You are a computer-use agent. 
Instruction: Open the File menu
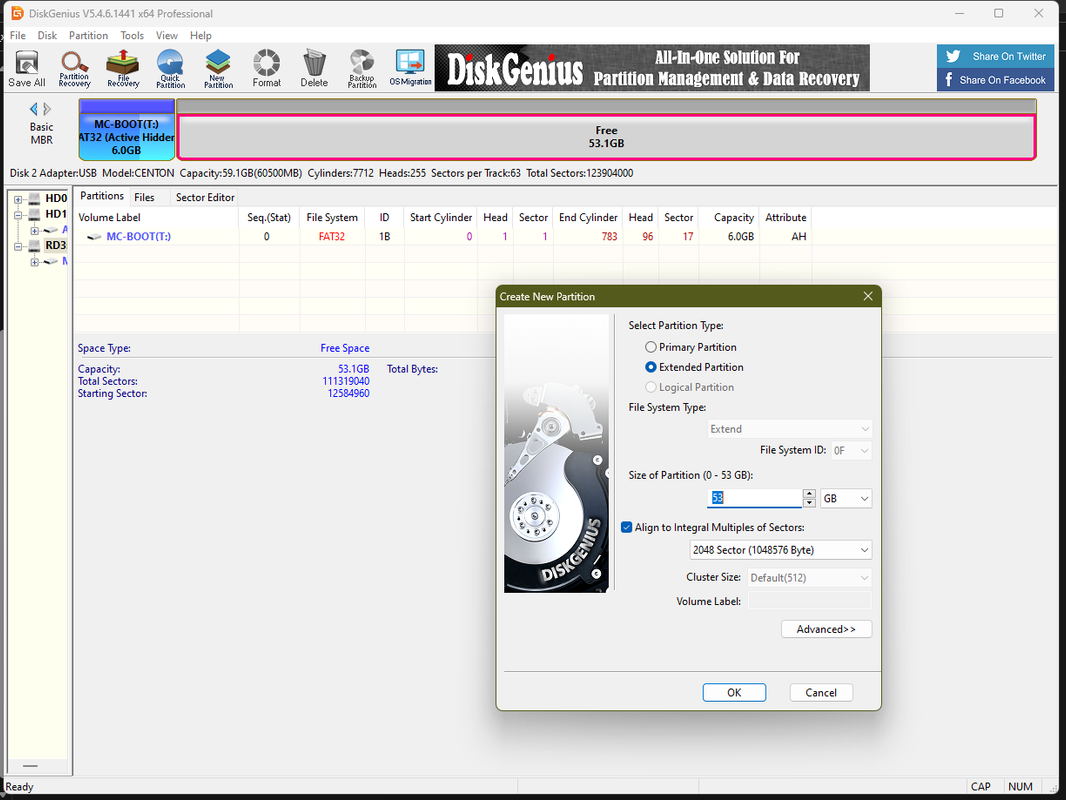(18, 35)
